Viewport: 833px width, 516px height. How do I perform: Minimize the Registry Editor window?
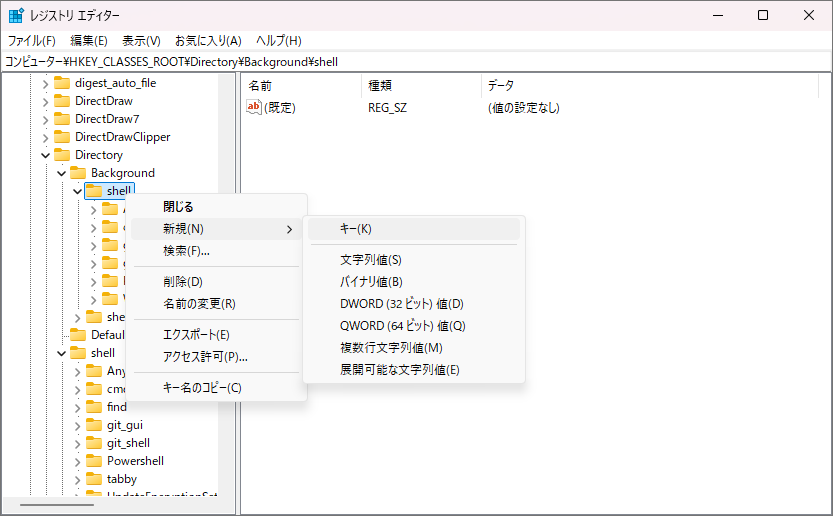click(x=718, y=15)
